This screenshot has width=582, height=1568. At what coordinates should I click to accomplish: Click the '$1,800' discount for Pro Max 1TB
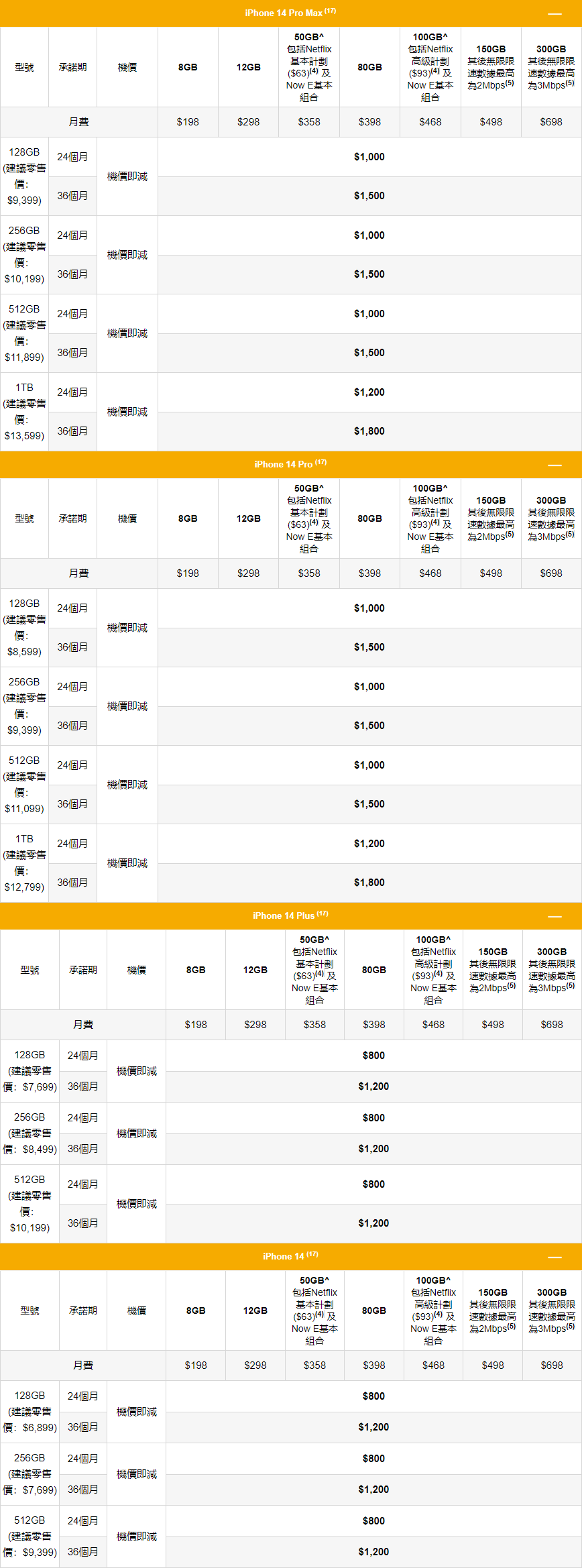(369, 431)
